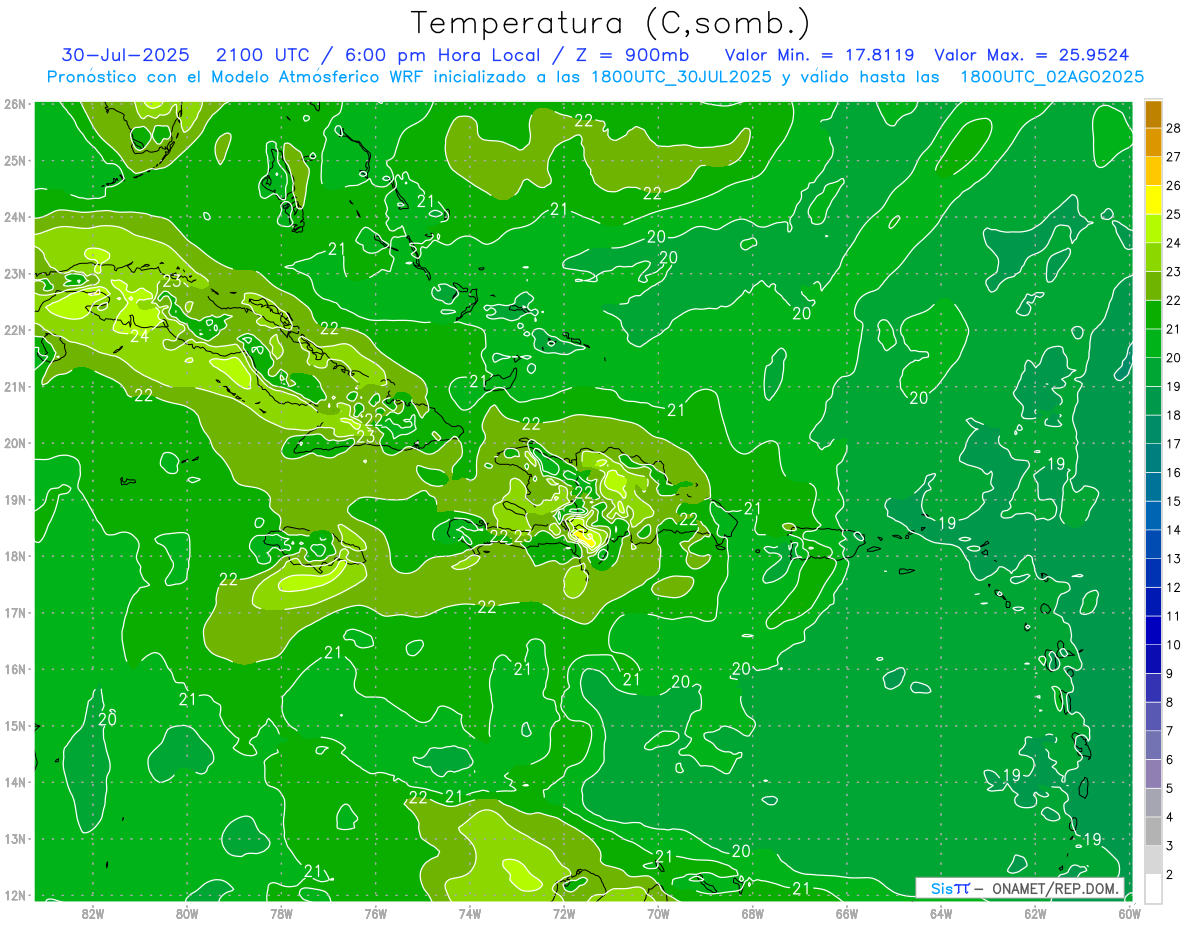Click the "16N" latitude axis label

15,669
